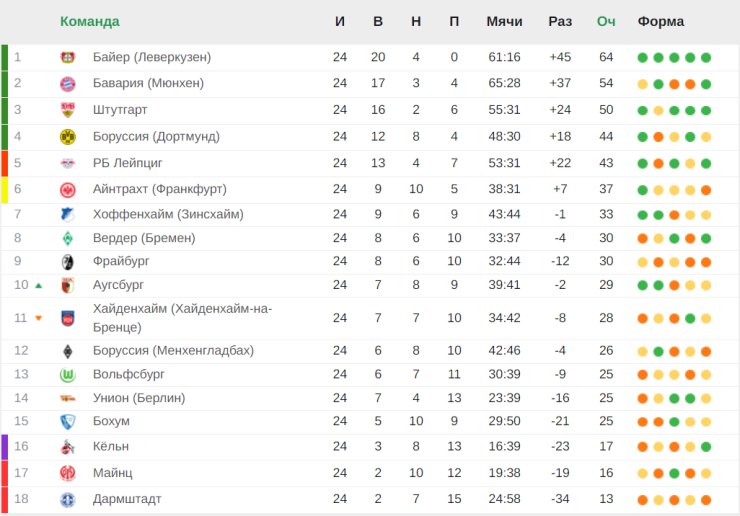The height and width of the screenshot is (516, 740).
Task: Click the Bayer Leverkusen club crest
Action: (x=68, y=58)
